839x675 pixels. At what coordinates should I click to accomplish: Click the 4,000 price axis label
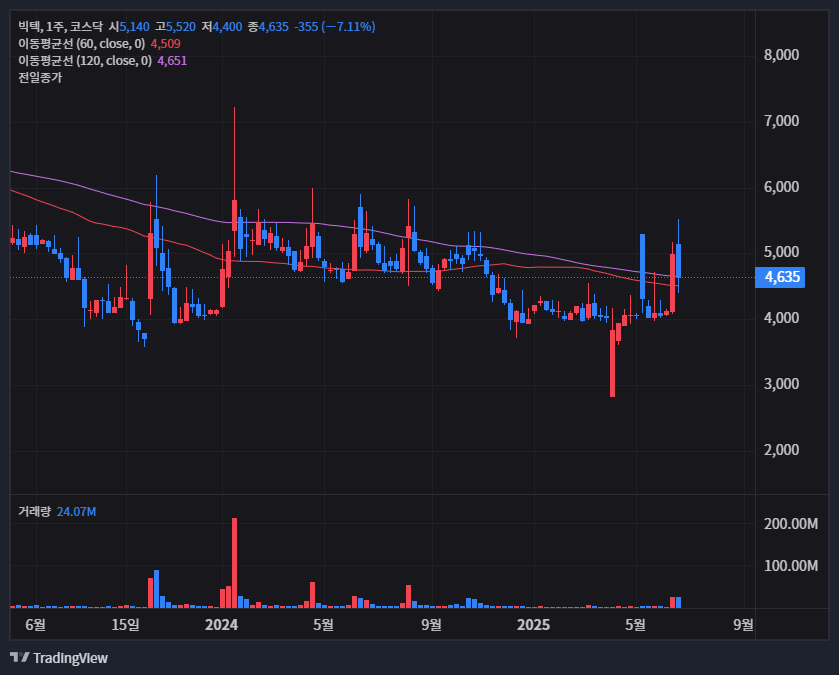781,318
